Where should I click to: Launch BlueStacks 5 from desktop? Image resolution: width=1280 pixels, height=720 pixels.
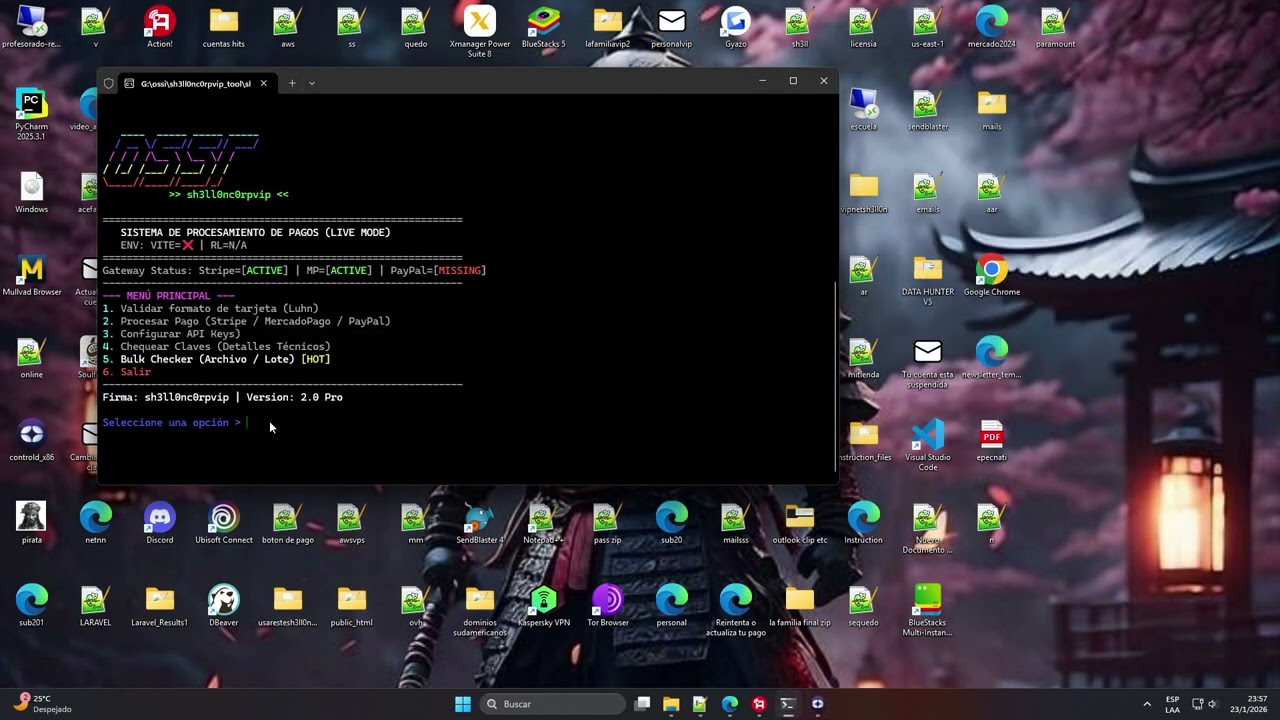pos(544,27)
